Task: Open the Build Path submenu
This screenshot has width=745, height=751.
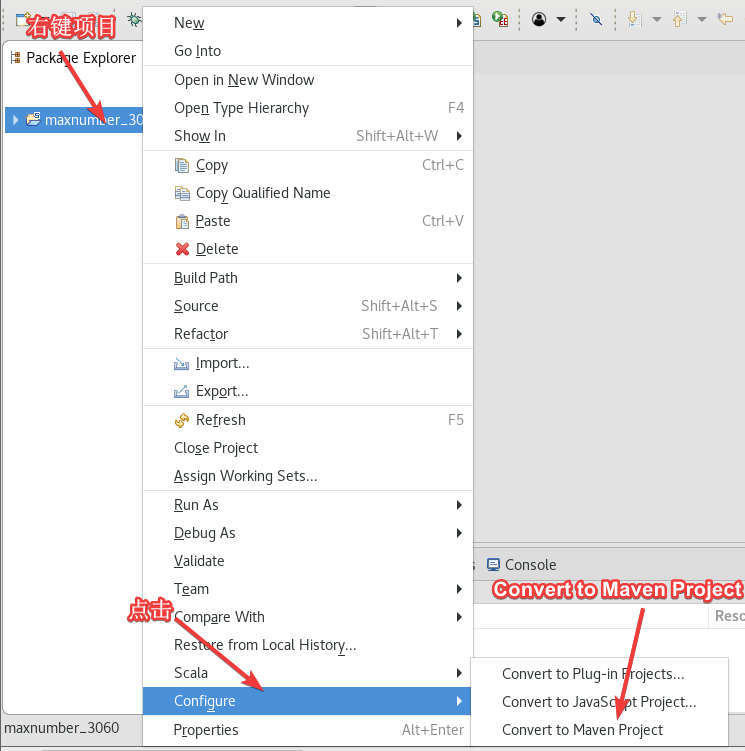Action: 308,278
